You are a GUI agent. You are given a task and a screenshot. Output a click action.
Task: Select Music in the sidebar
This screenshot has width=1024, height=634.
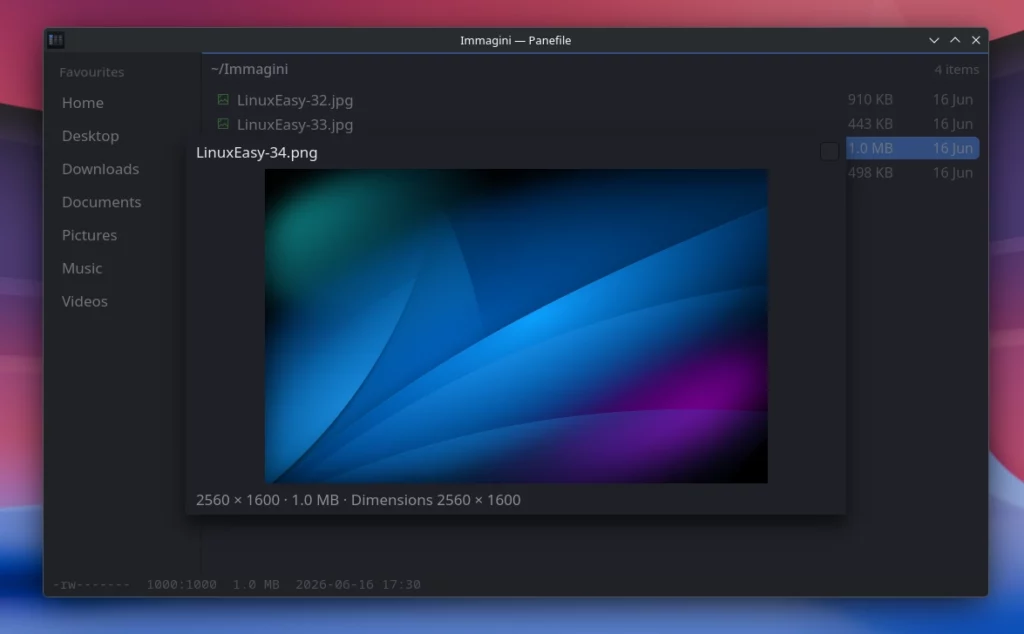[x=82, y=268]
